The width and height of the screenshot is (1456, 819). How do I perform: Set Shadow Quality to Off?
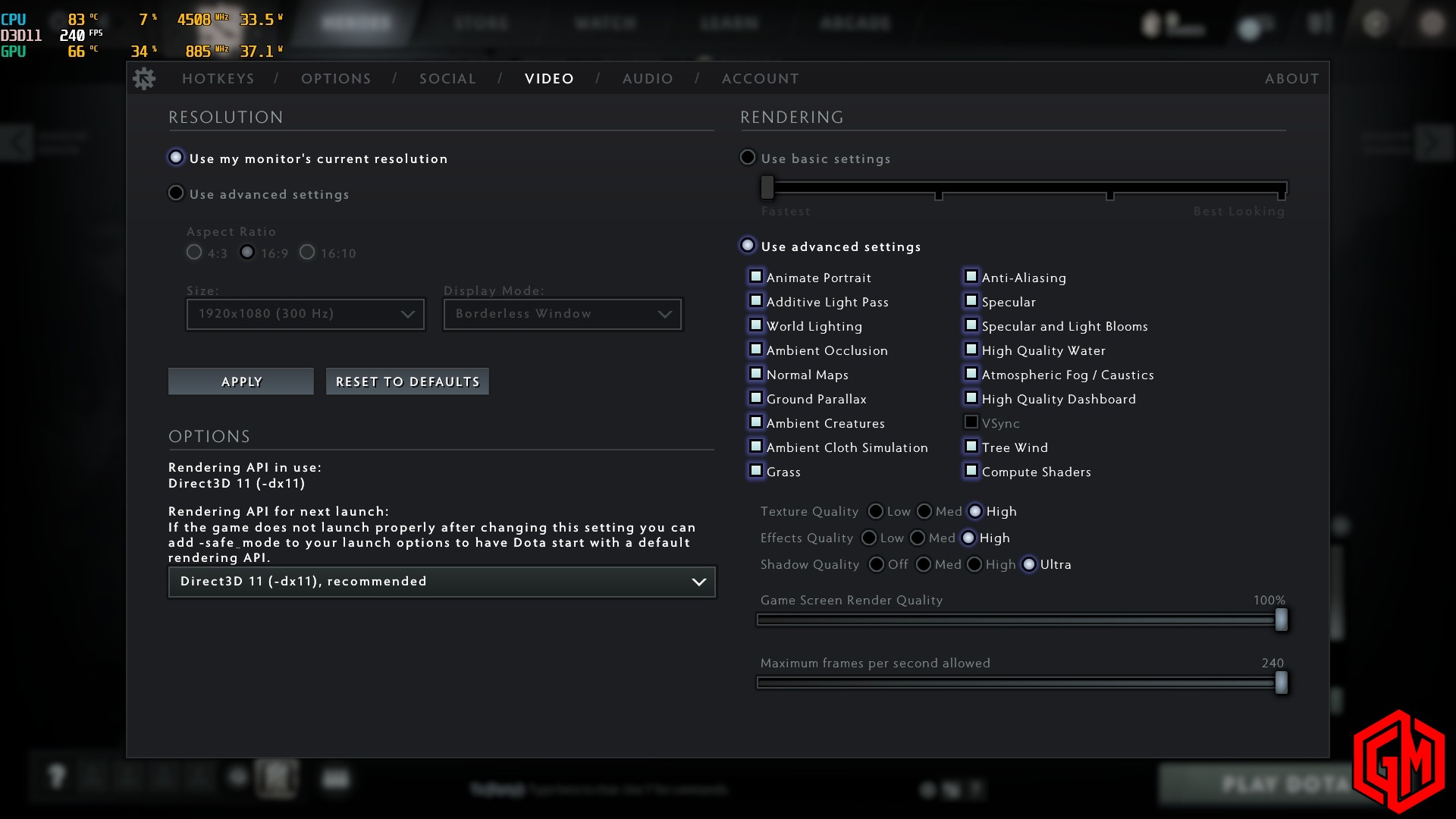point(877,564)
